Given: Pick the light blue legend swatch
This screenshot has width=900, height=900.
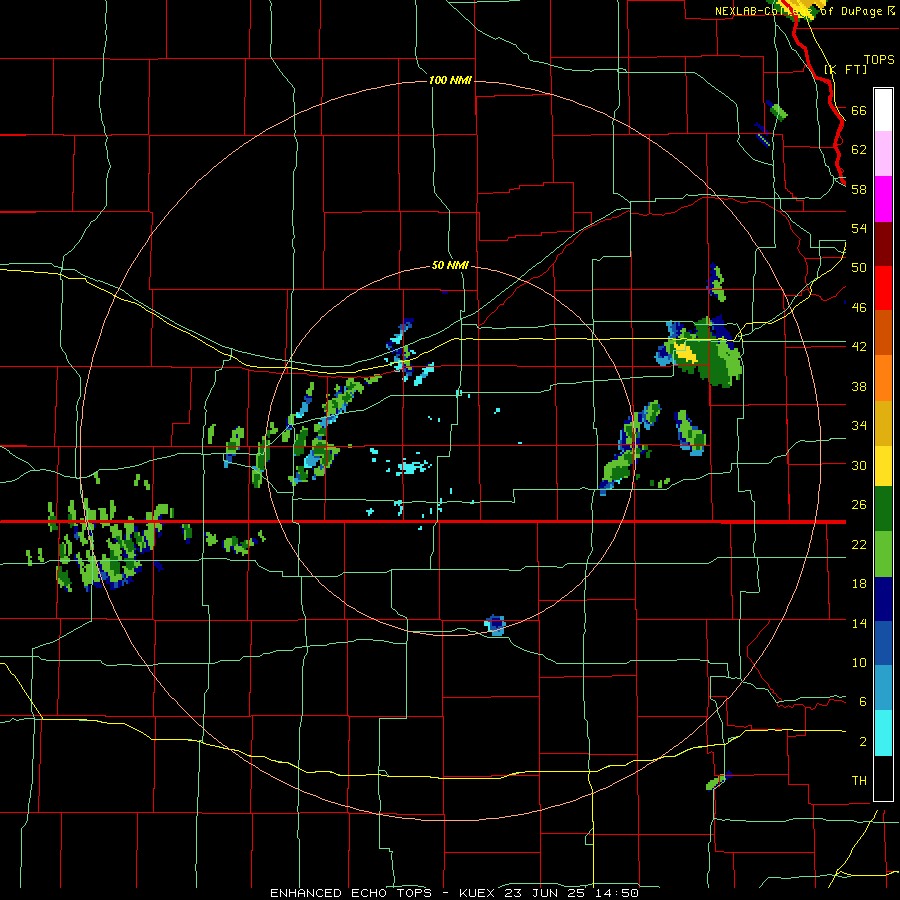Looking at the screenshot, I should point(883,688).
